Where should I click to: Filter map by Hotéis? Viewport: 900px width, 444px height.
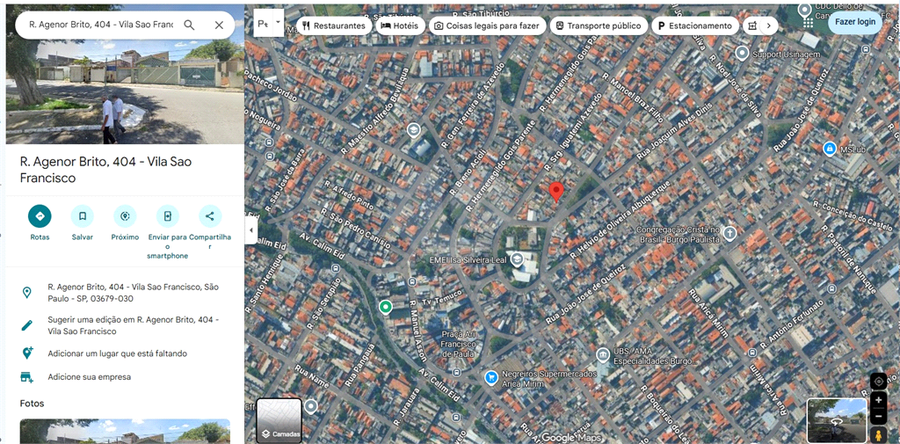coord(400,25)
